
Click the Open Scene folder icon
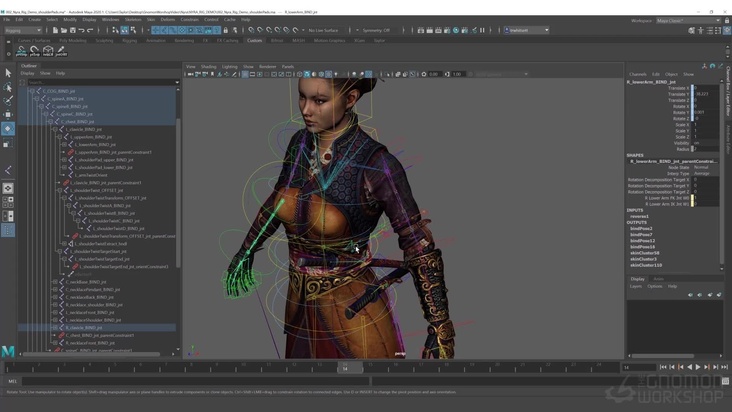point(64,30)
